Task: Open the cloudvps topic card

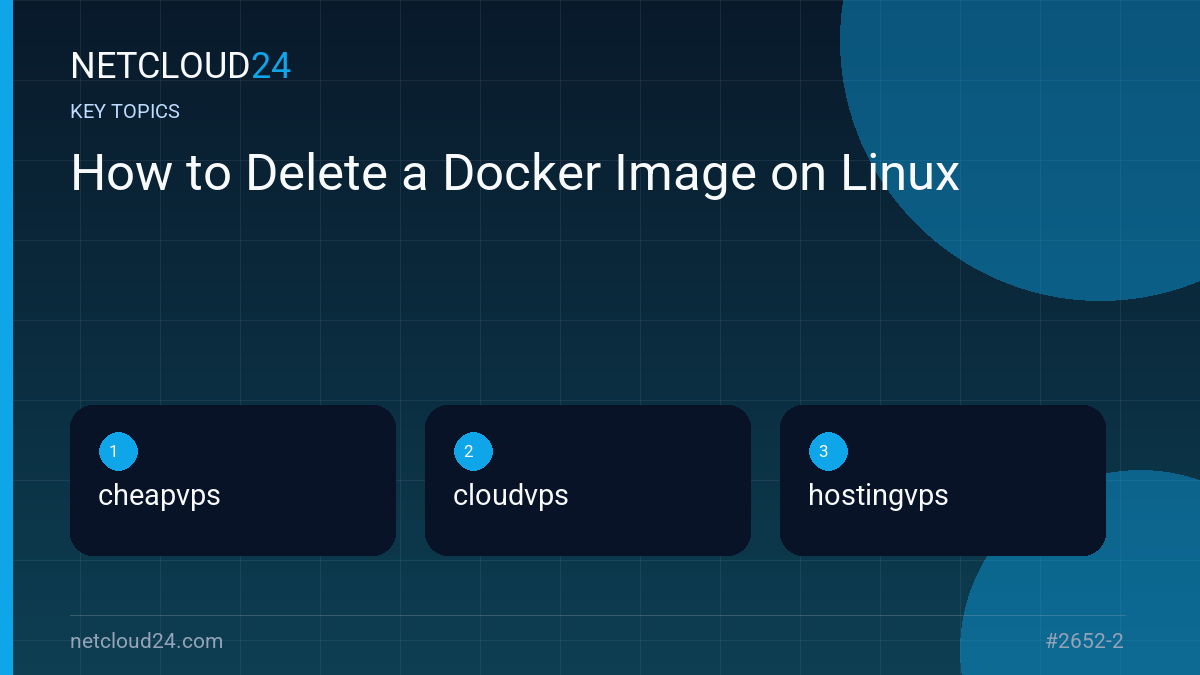Action: pos(588,480)
